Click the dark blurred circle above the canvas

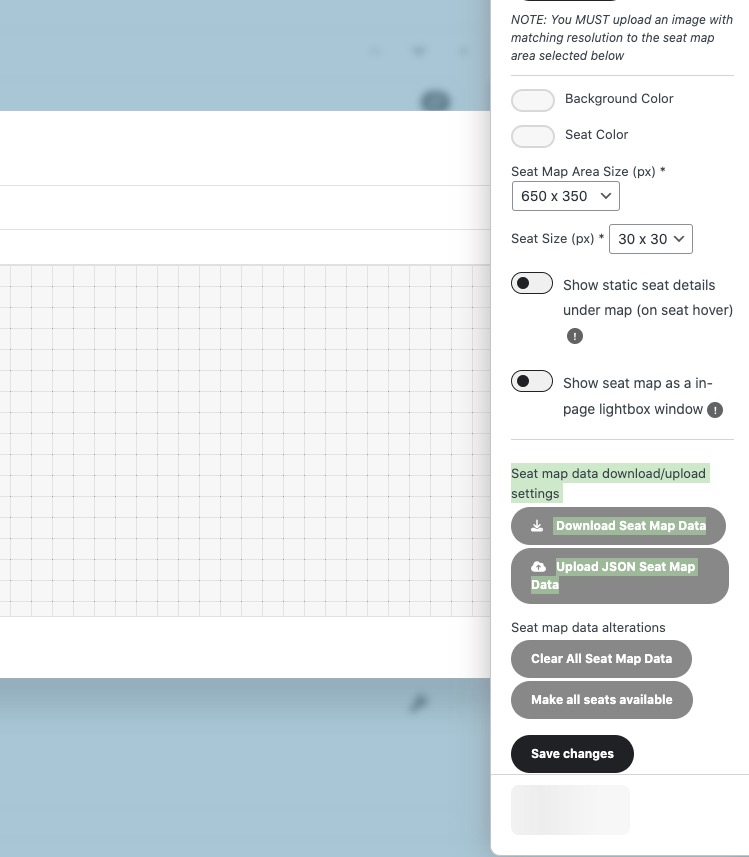tap(435, 101)
